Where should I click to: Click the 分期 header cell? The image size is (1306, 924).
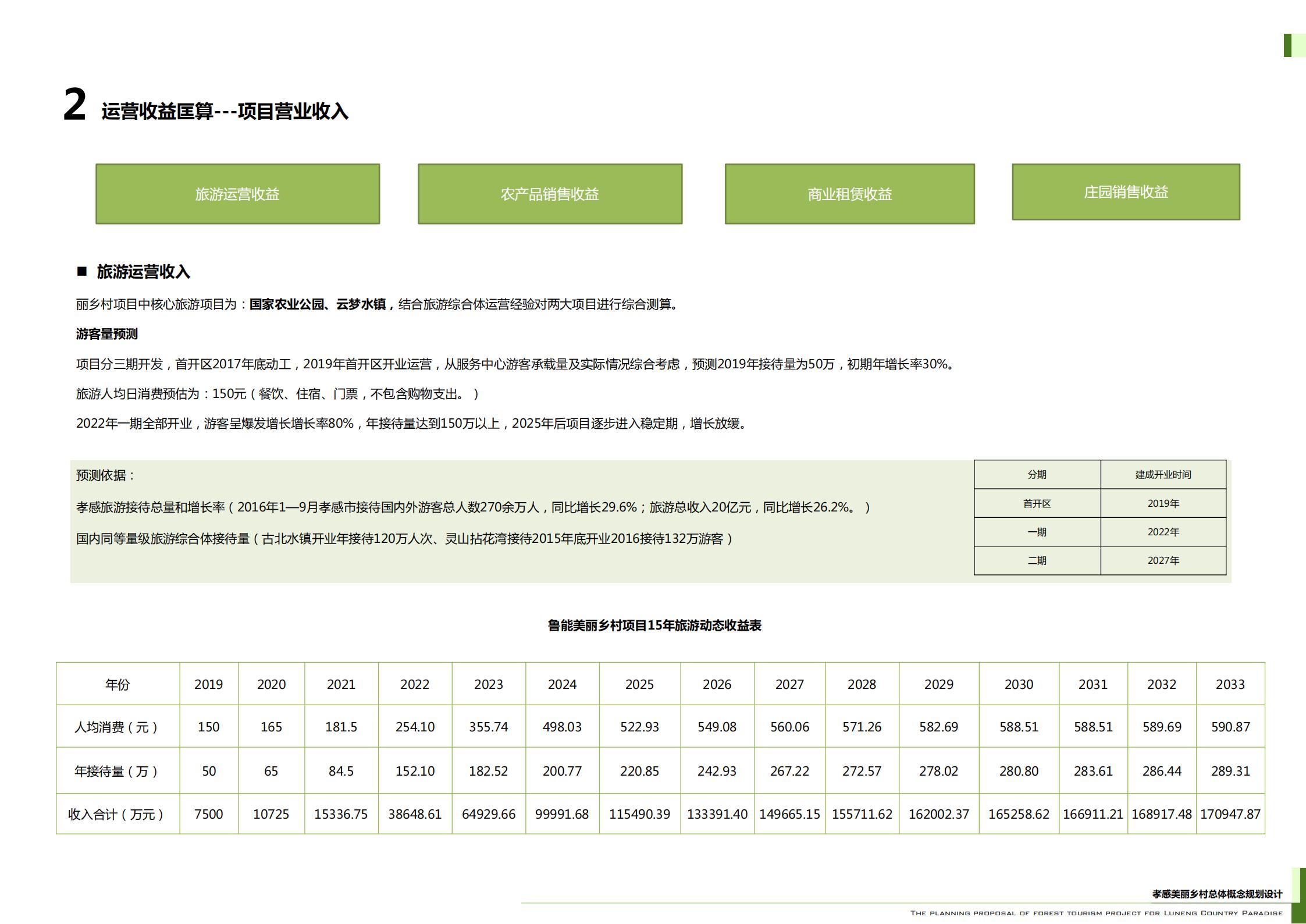coord(1037,474)
